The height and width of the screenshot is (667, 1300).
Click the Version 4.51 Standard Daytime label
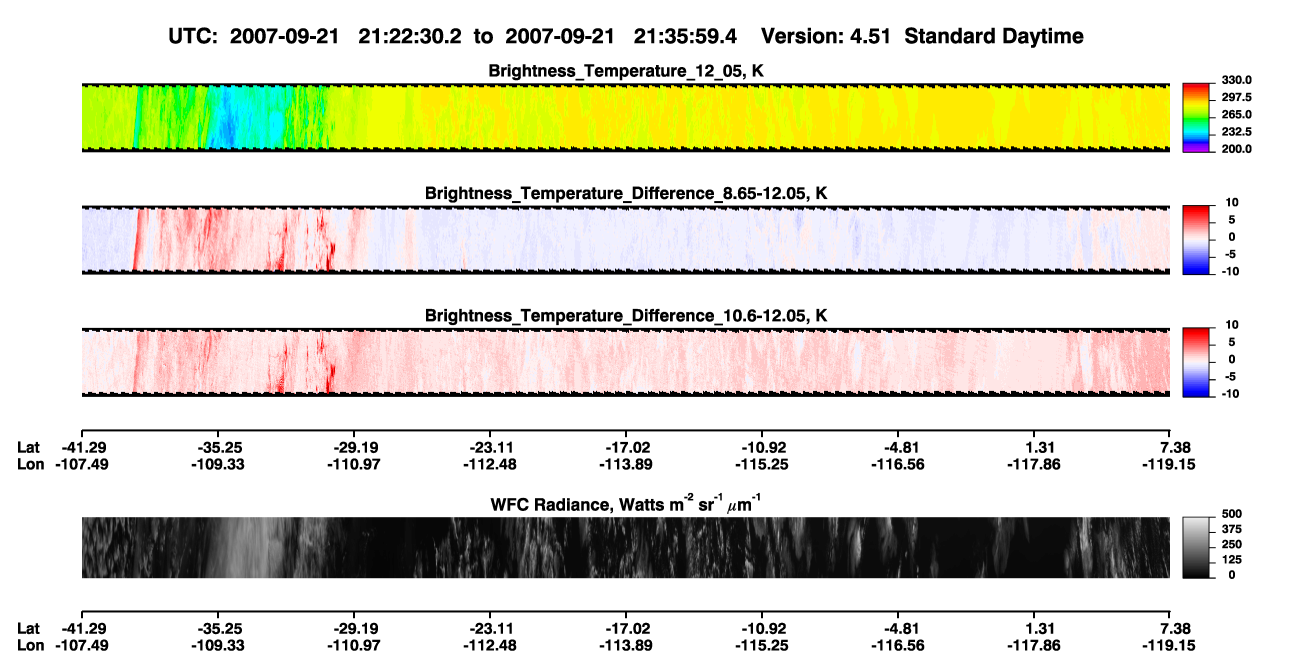click(922, 37)
